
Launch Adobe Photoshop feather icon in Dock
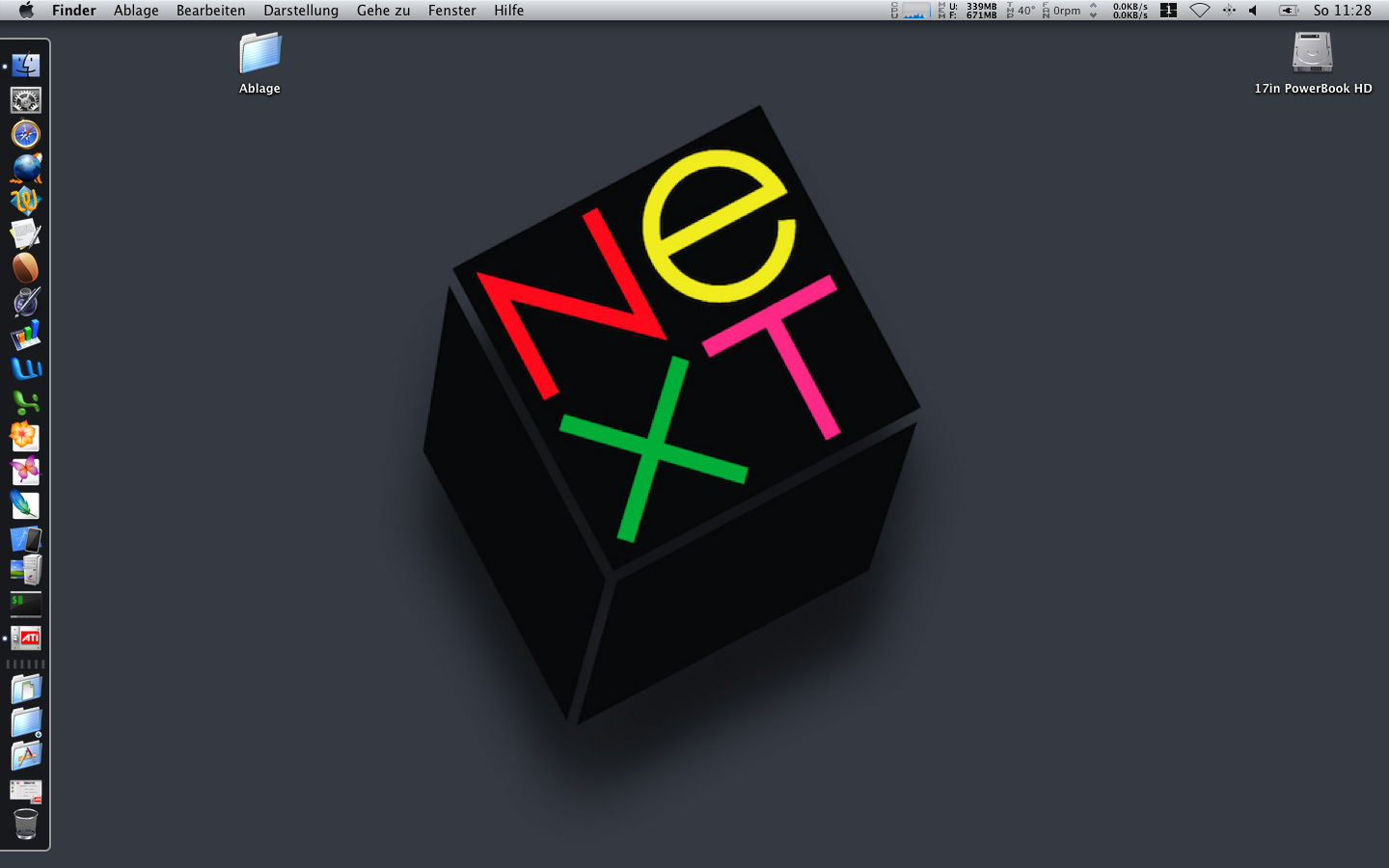pyautogui.click(x=26, y=503)
